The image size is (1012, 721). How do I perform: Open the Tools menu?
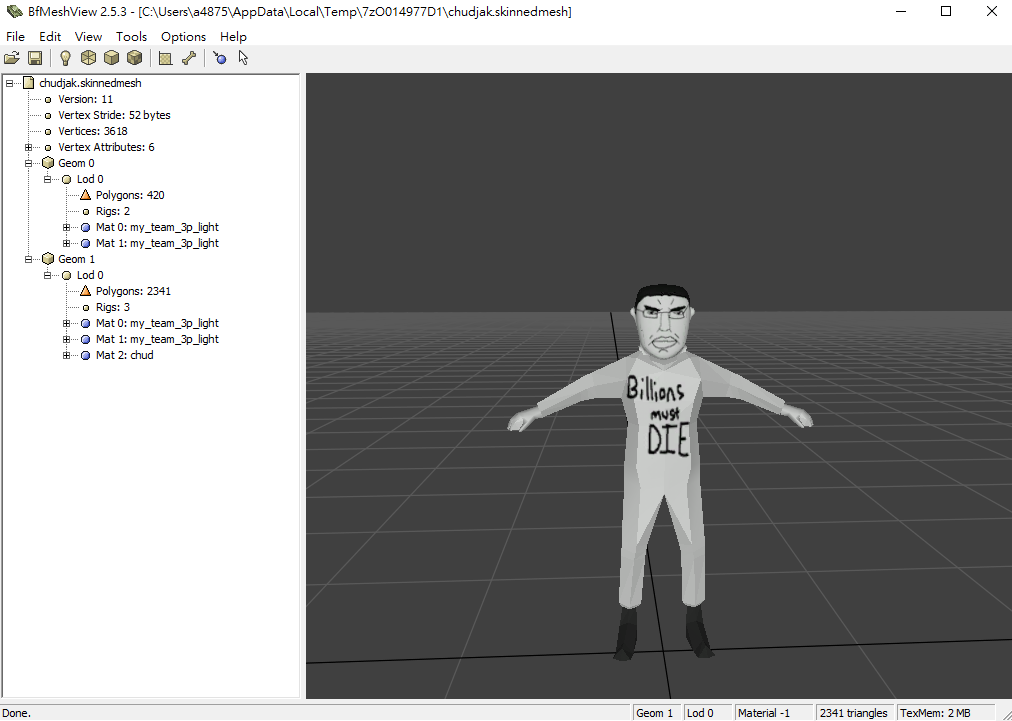pos(131,37)
